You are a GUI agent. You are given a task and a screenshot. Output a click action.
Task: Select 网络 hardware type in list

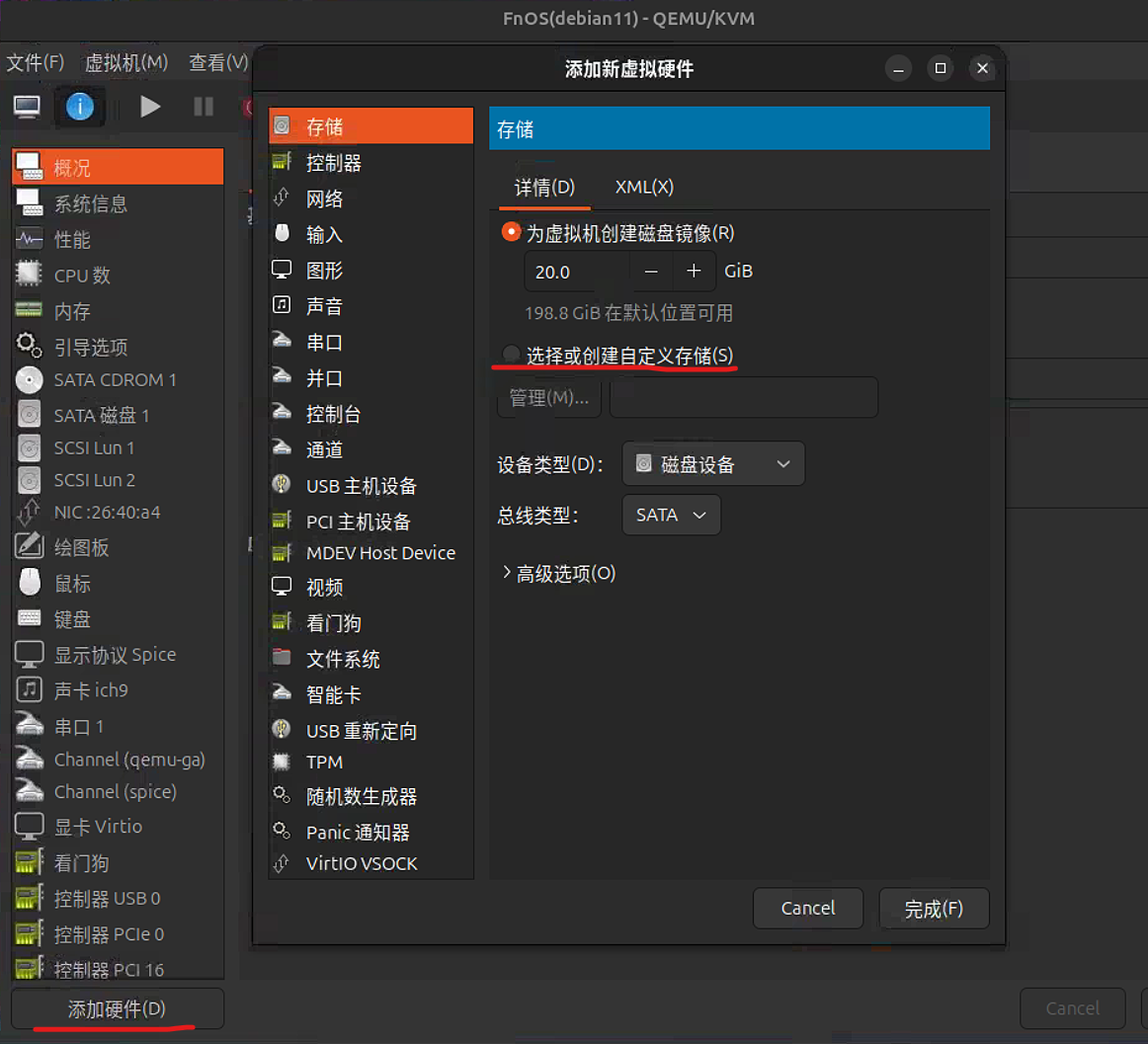click(x=324, y=199)
